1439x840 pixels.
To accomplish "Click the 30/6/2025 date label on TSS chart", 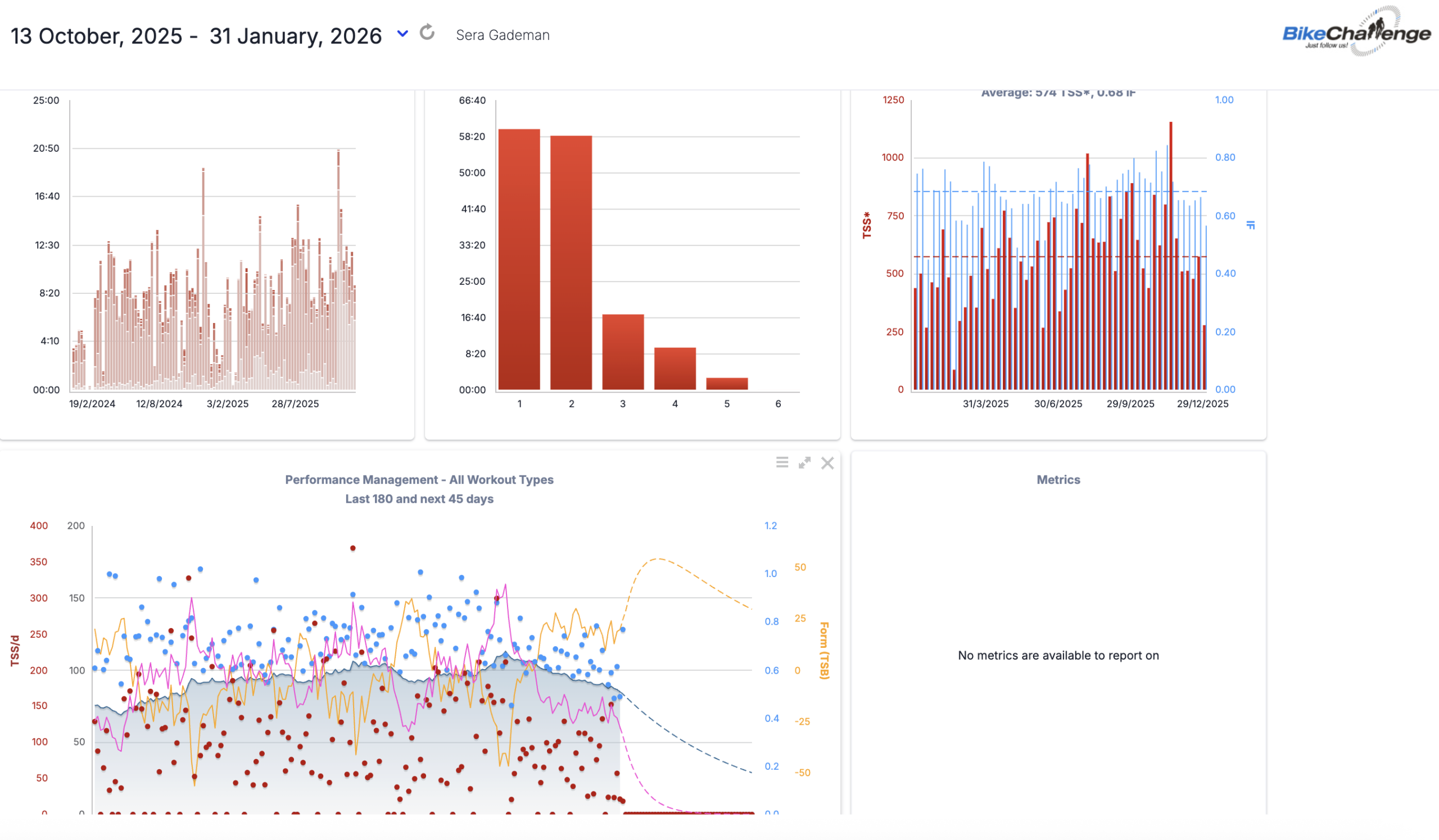I will [x=1058, y=404].
